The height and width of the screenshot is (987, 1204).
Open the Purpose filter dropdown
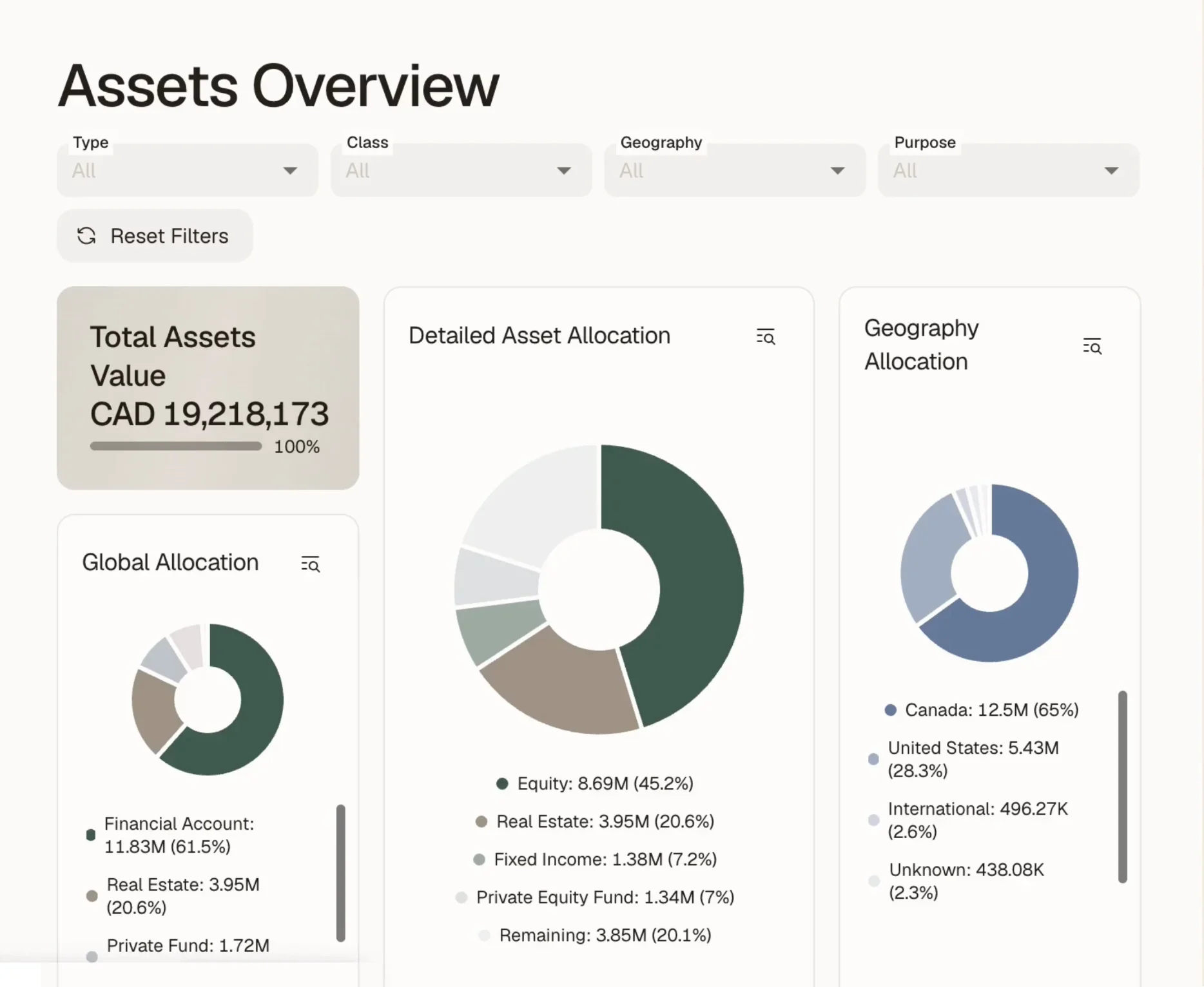(1009, 170)
